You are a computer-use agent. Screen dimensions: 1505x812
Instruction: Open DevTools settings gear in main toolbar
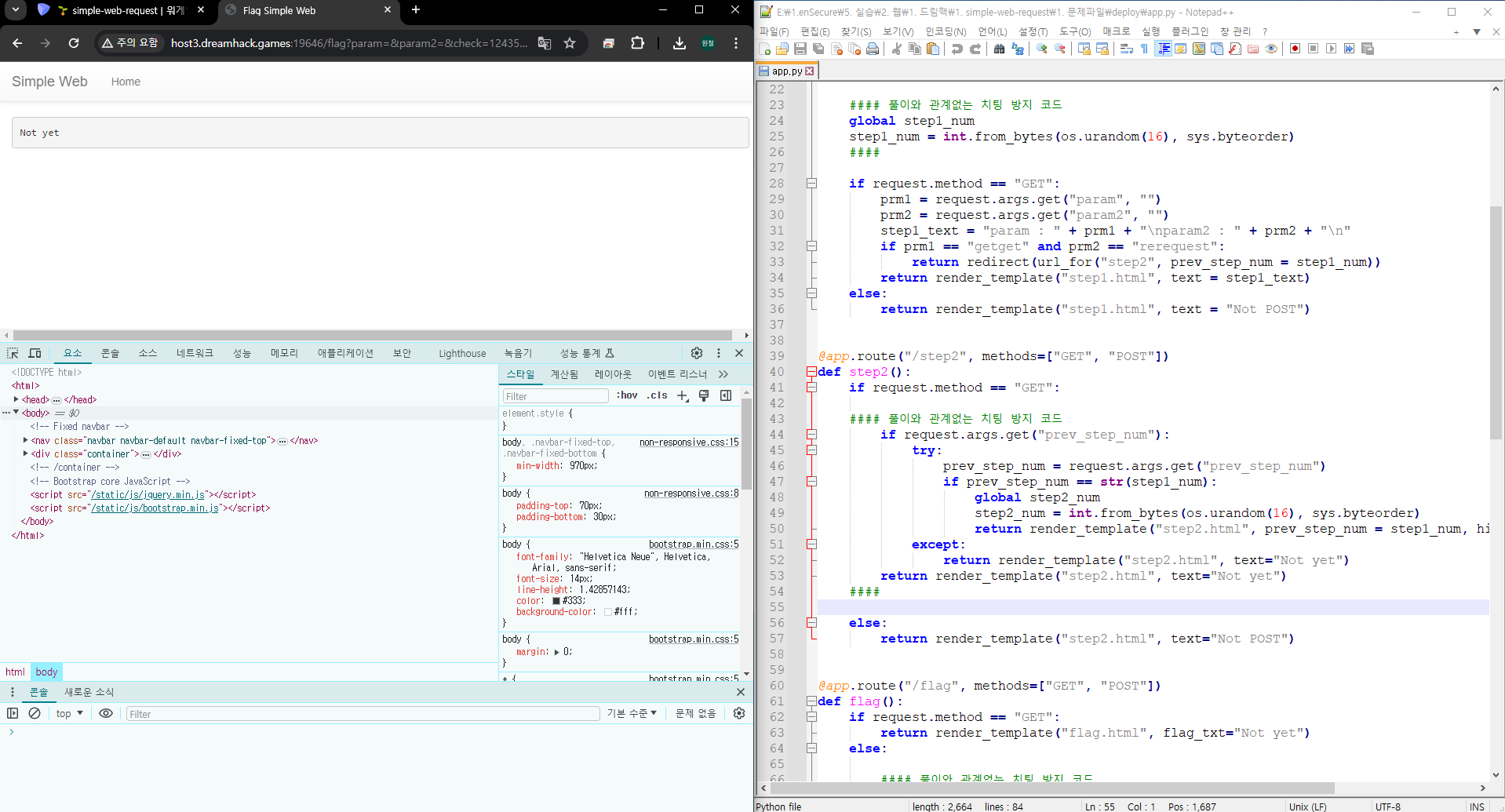click(697, 353)
